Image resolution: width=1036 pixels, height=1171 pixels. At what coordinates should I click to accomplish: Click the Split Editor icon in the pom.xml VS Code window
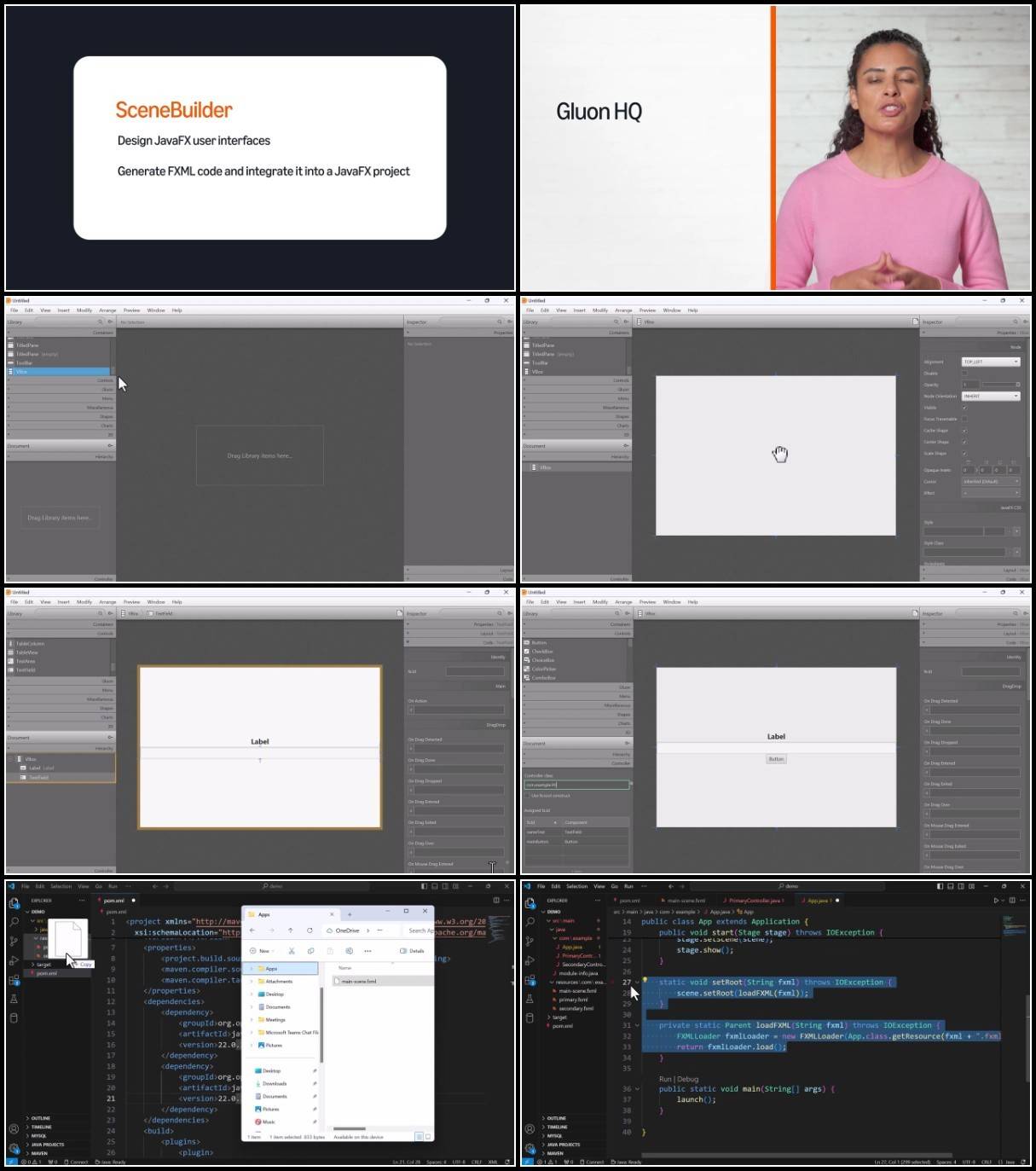[496, 900]
